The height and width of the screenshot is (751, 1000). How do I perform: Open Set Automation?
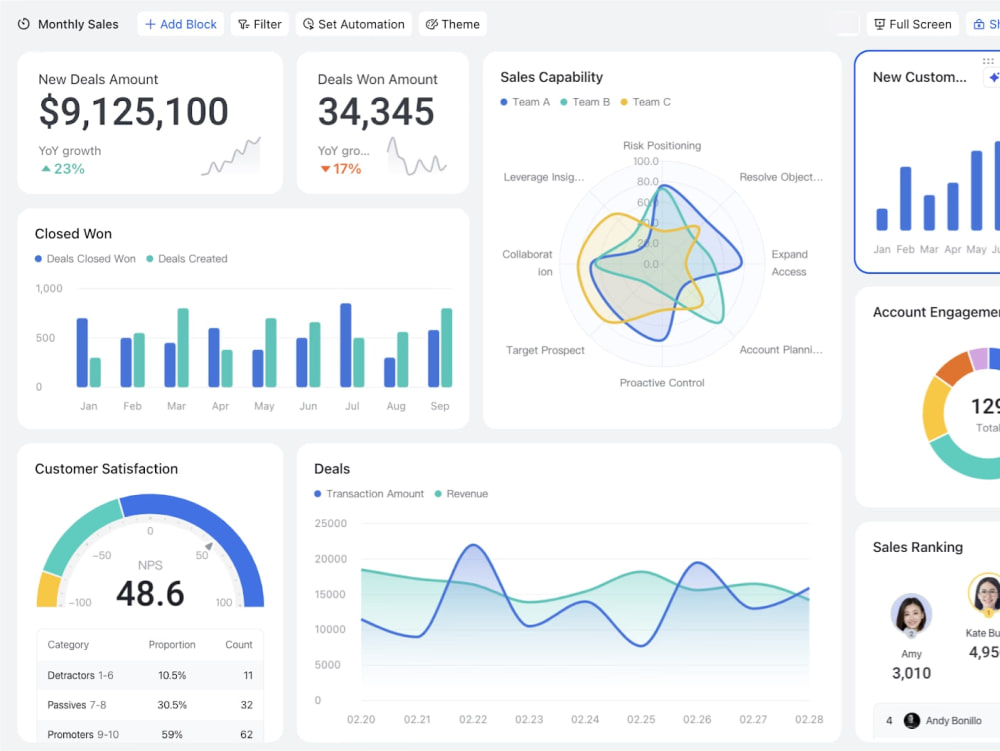pyautogui.click(x=353, y=24)
